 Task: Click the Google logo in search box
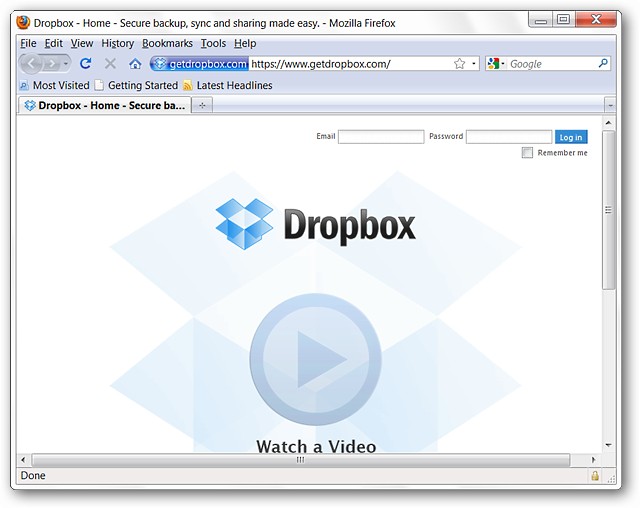(x=493, y=64)
